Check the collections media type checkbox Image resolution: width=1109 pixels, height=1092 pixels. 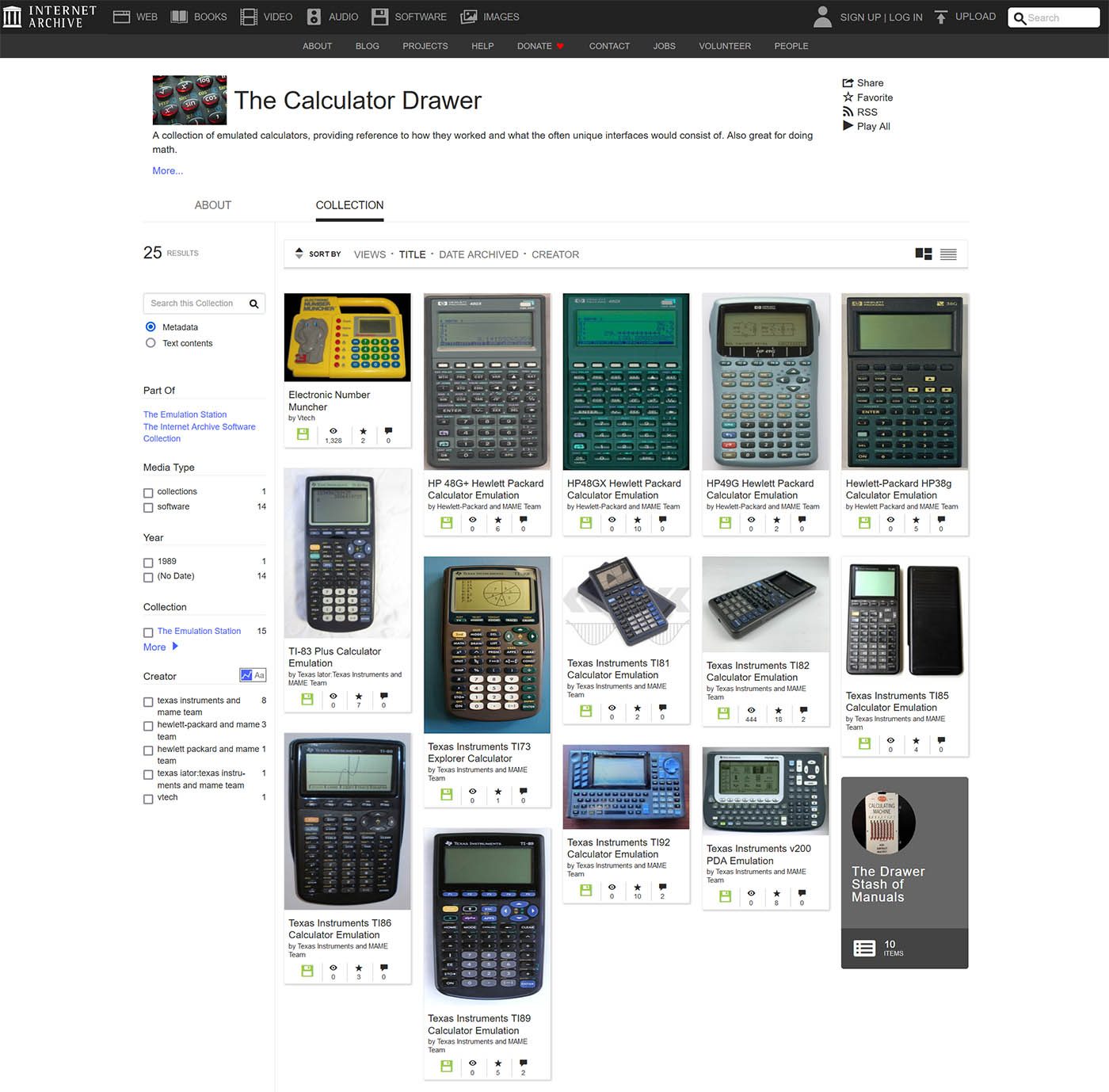click(148, 493)
